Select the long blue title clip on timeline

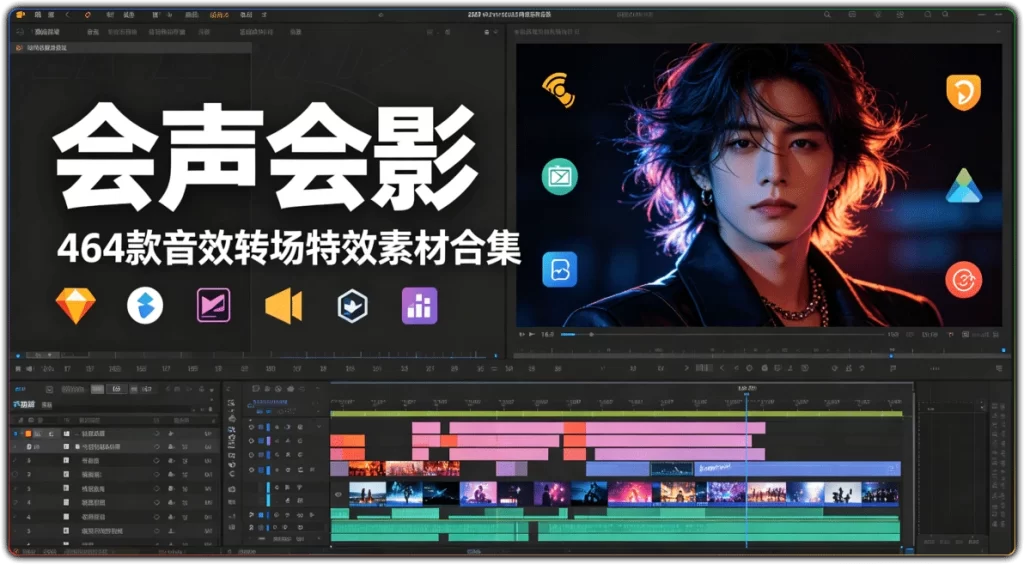click(x=797, y=469)
